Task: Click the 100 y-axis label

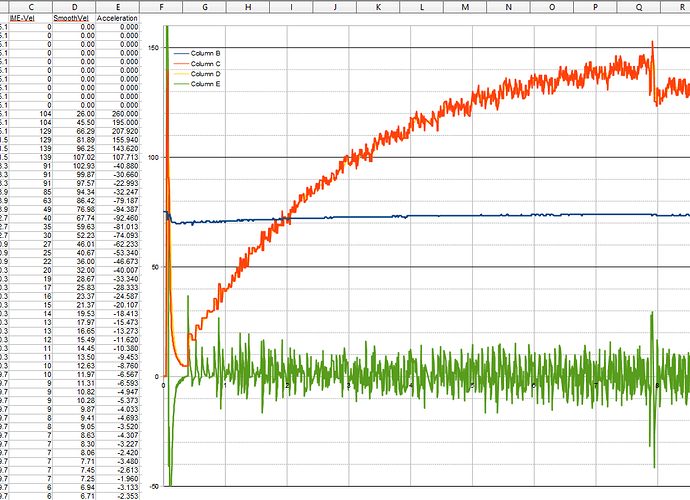Action: (x=154, y=157)
